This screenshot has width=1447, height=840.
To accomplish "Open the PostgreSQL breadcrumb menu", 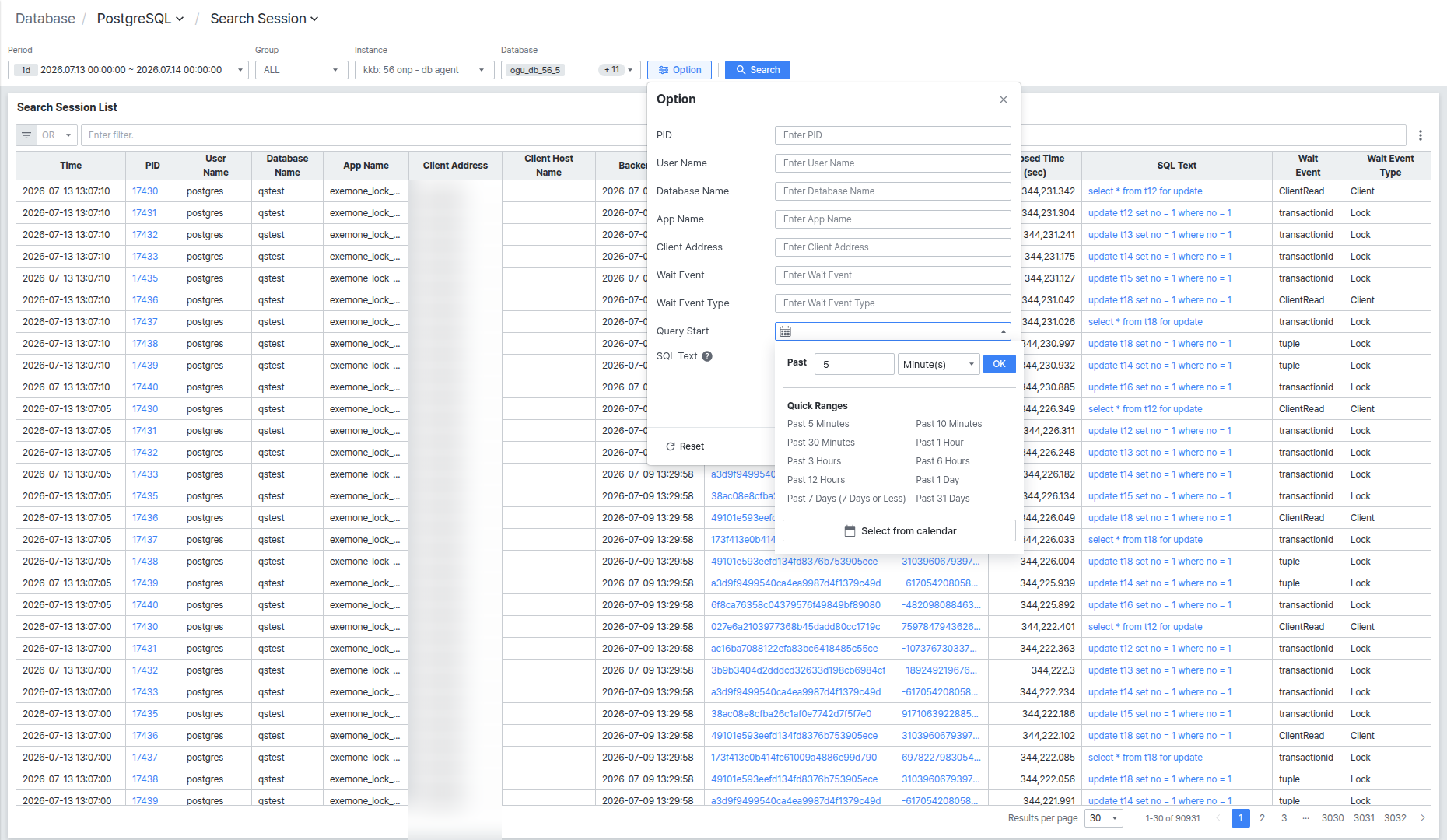I will 140,19.
